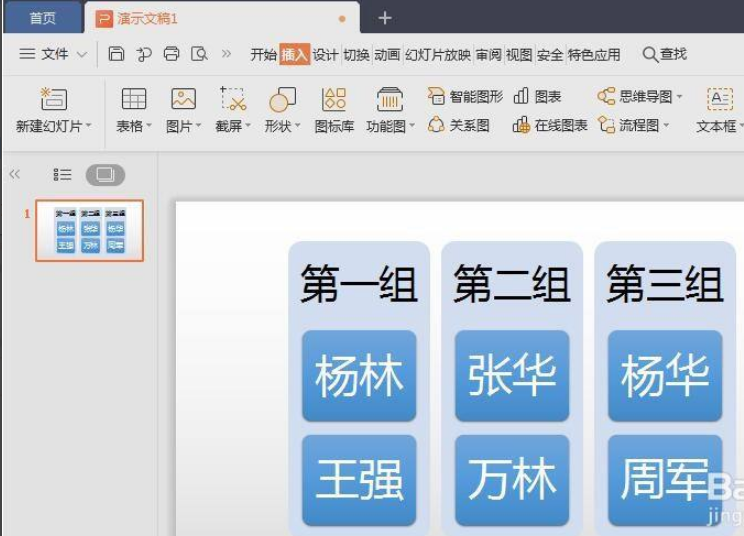Click the New Slide (新建幻灯片) icon
This screenshot has height=536, width=744.
54,99
